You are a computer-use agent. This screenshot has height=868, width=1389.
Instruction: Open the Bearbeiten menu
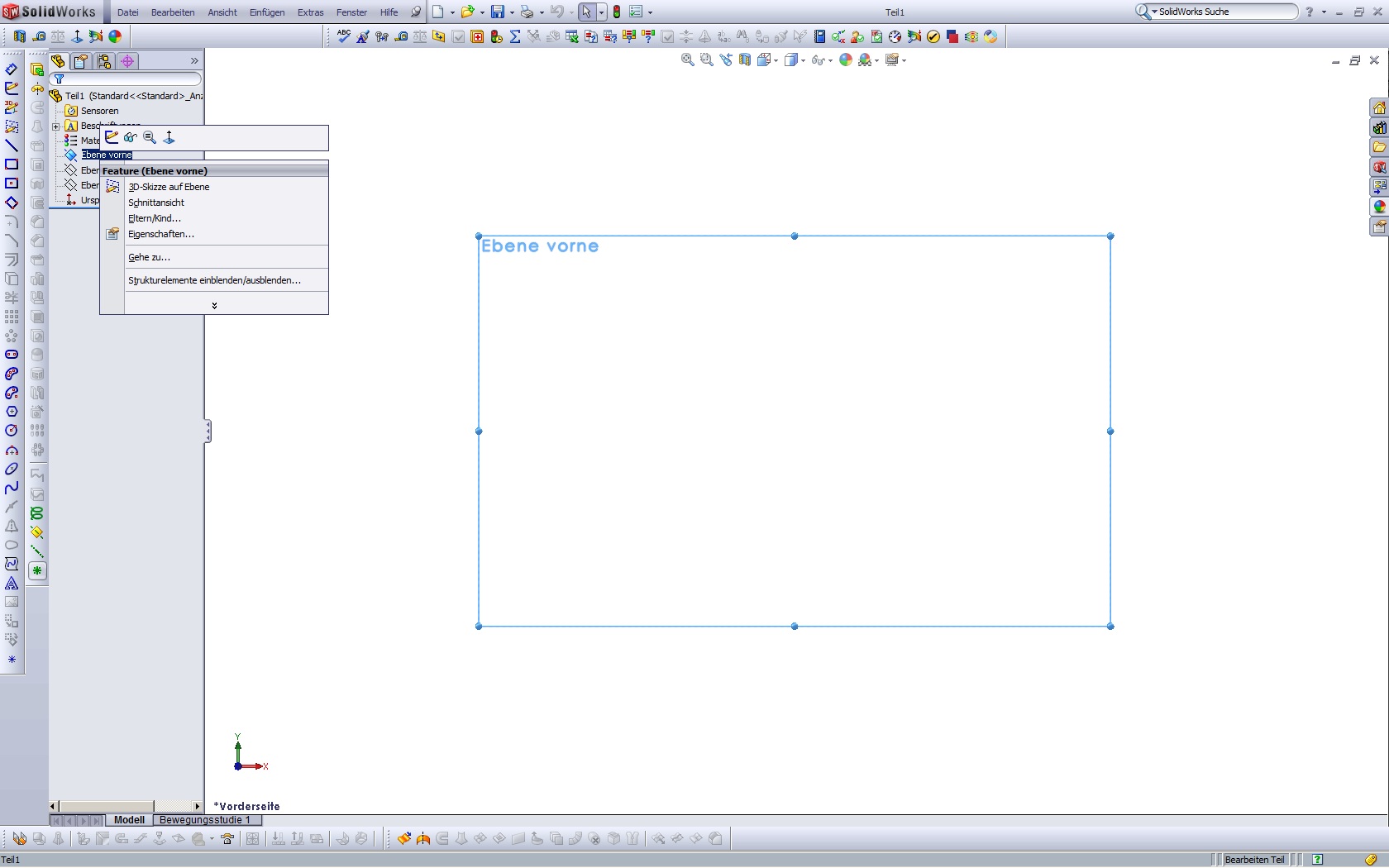(173, 12)
